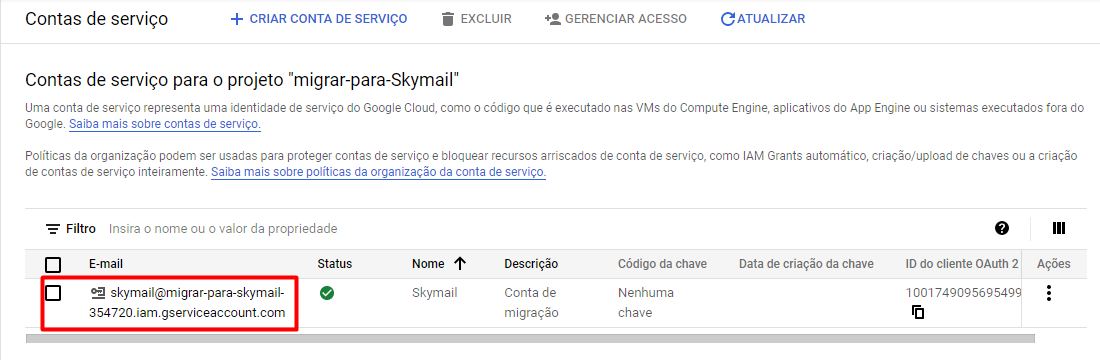Screen dimensions: 1100x360
Task: Check the skymail service account row
Action: pyautogui.click(x=53, y=293)
